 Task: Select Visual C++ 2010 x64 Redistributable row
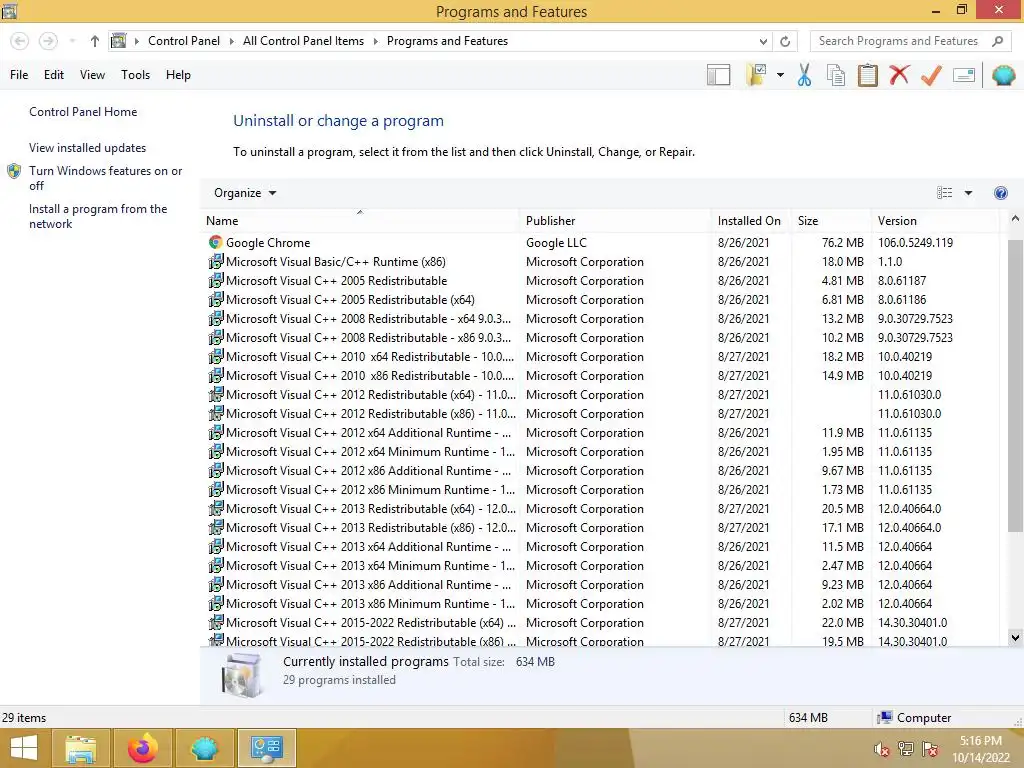pyautogui.click(x=603, y=357)
